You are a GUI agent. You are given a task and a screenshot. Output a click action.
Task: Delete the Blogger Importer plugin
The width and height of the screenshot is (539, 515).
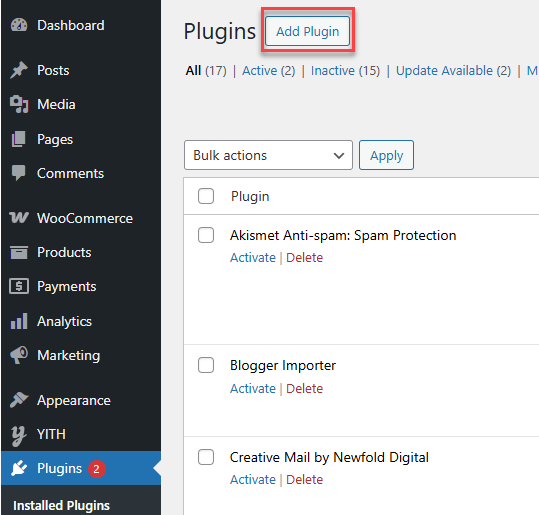[x=305, y=388]
